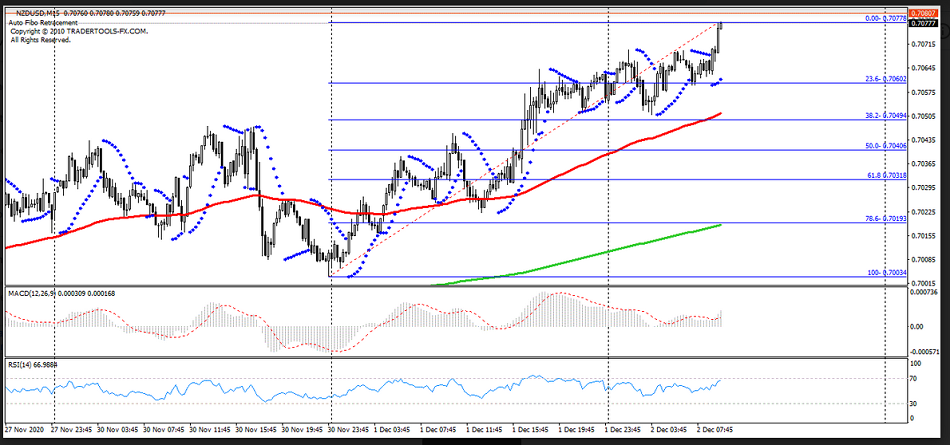
Task: Click the right end of the red moving average
Action: [x=720, y=114]
